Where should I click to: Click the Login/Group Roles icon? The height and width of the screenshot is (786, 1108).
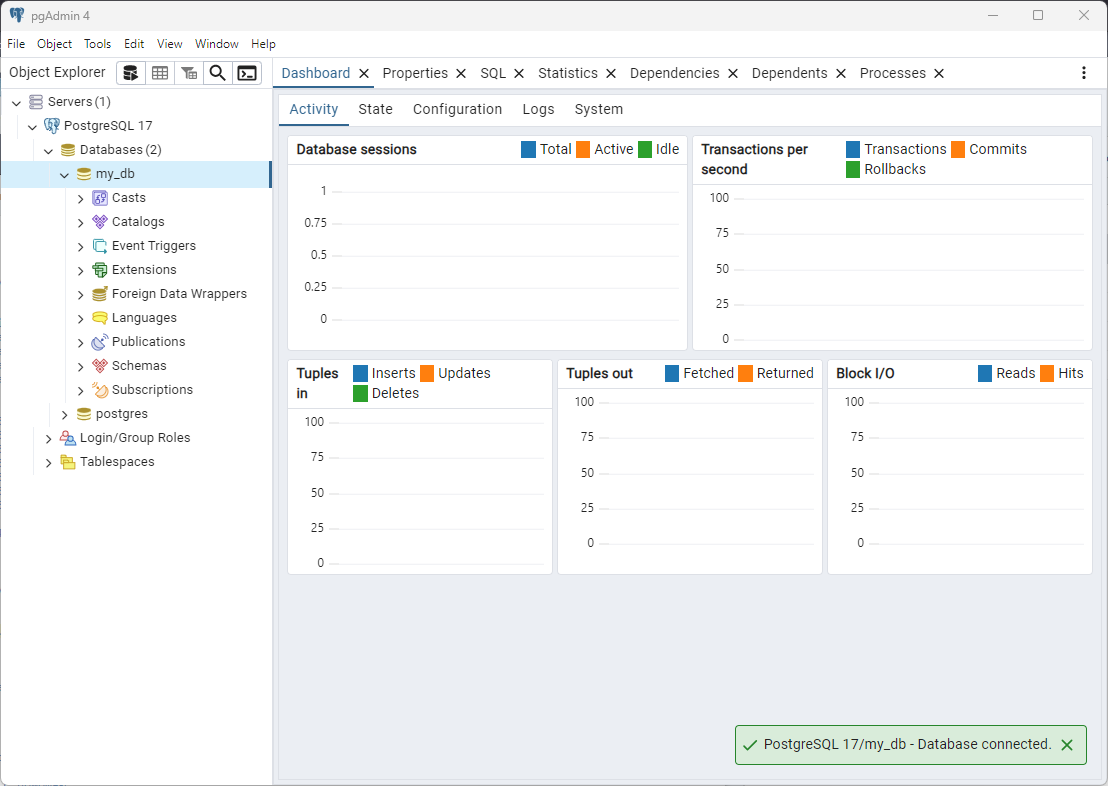click(68, 438)
